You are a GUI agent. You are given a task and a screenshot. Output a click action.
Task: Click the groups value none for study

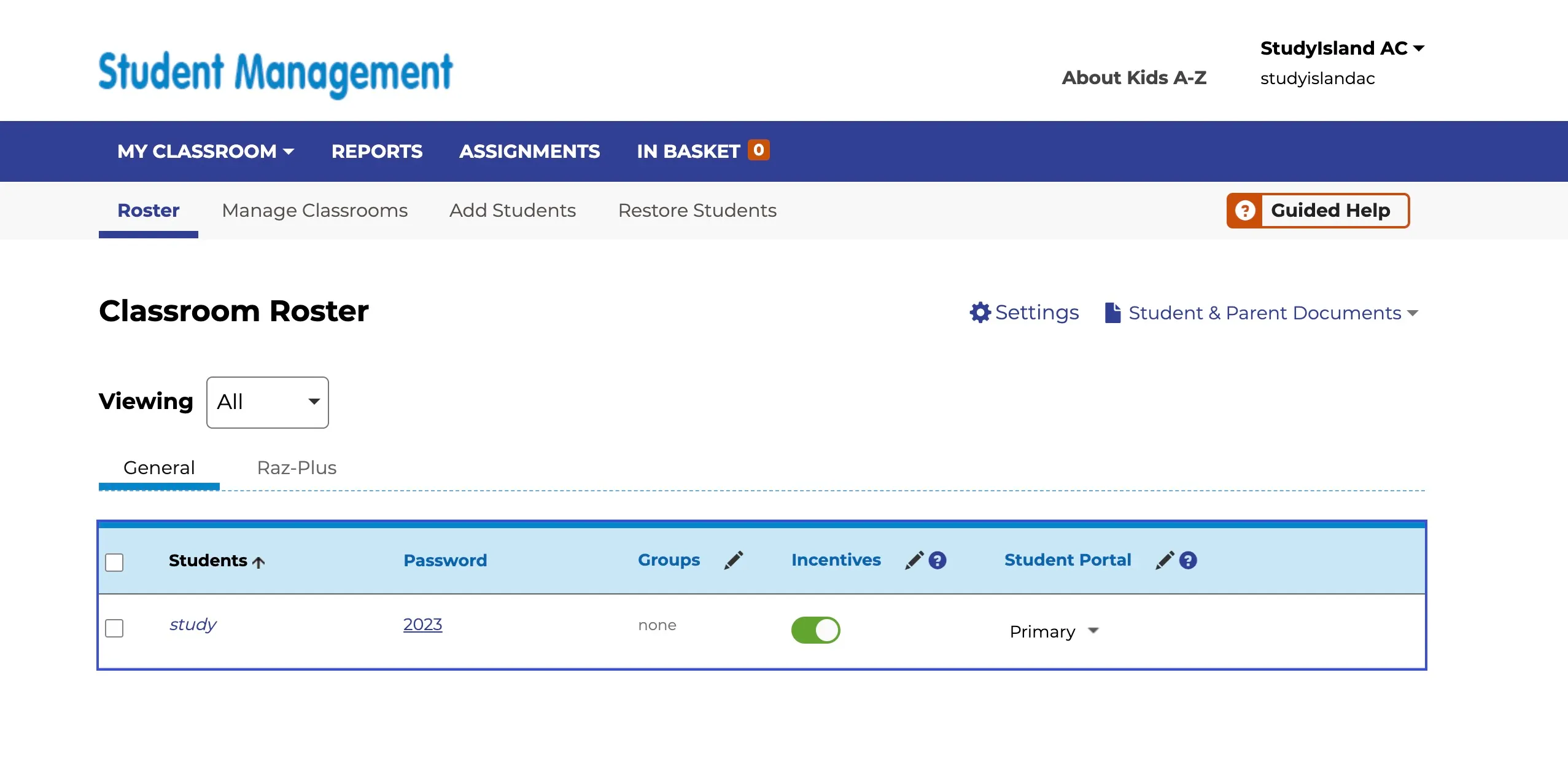tap(657, 625)
